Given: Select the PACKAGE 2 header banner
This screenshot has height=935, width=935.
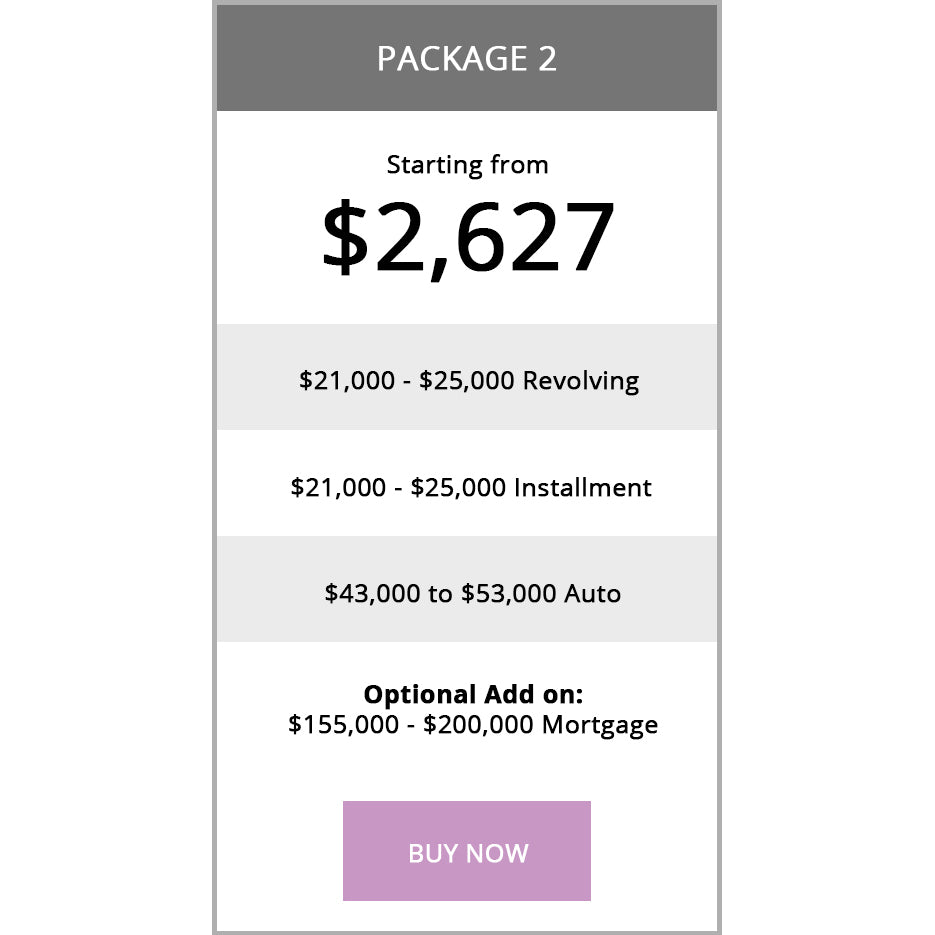Looking at the screenshot, I should [x=467, y=58].
